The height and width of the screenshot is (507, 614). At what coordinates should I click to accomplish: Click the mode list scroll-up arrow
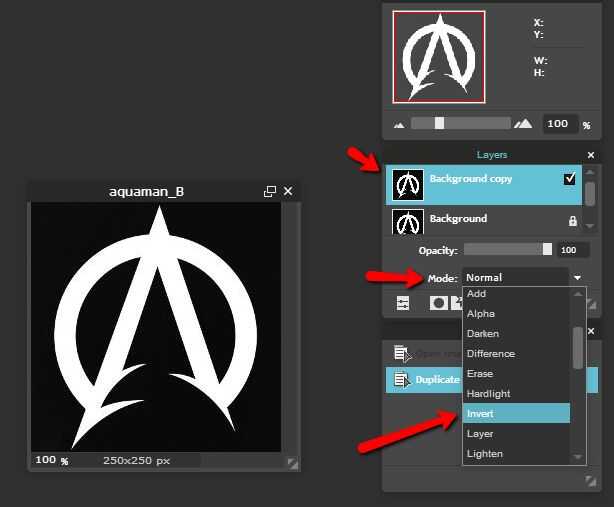click(x=578, y=294)
